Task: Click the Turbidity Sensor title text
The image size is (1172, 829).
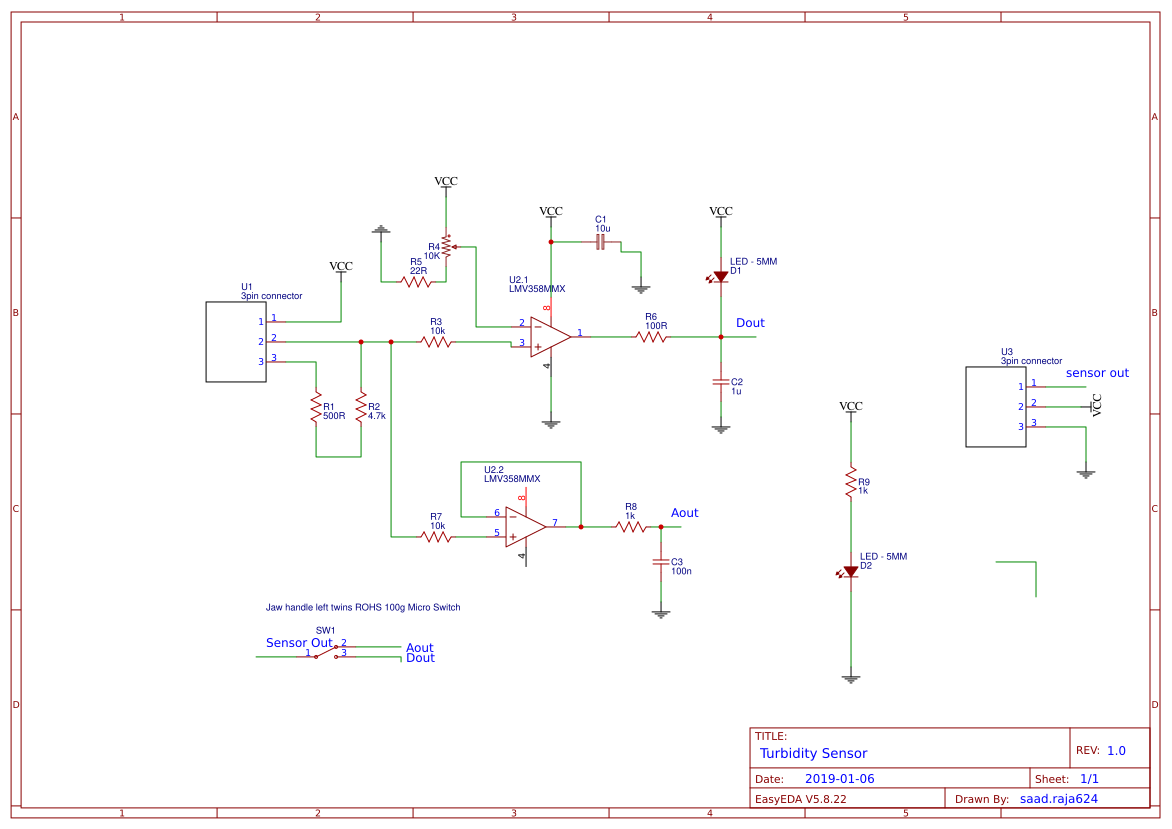Action: 815,753
